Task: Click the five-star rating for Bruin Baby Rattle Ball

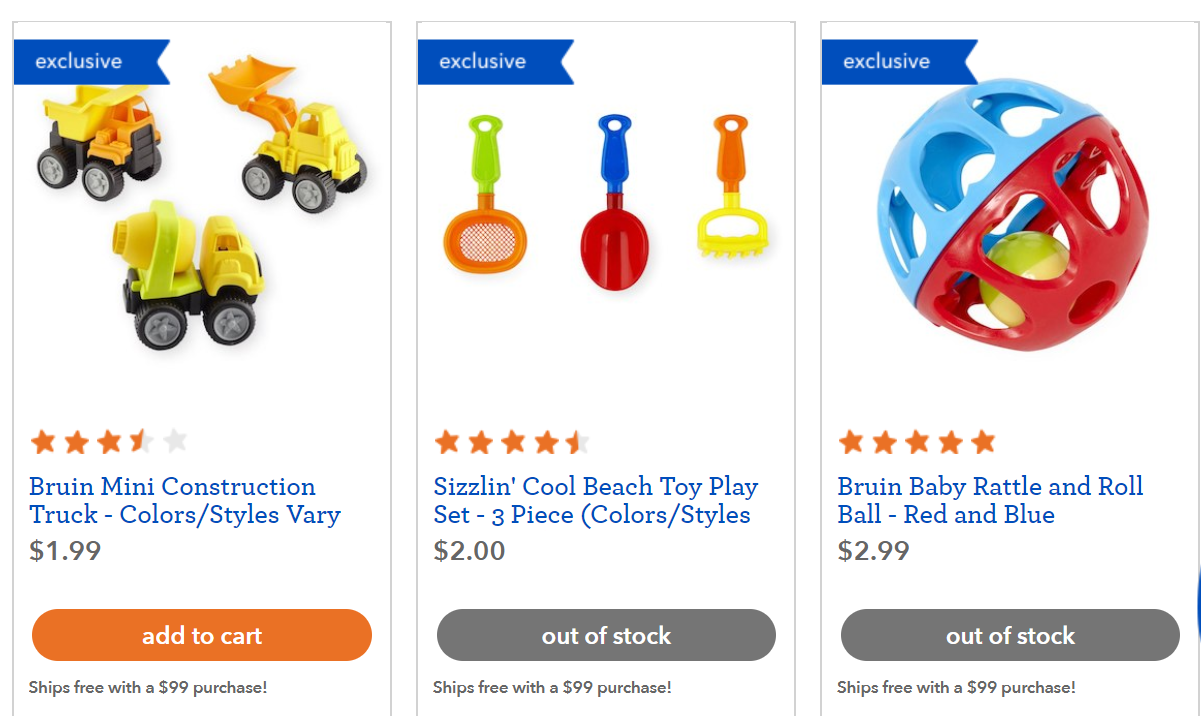Action: pos(917,441)
